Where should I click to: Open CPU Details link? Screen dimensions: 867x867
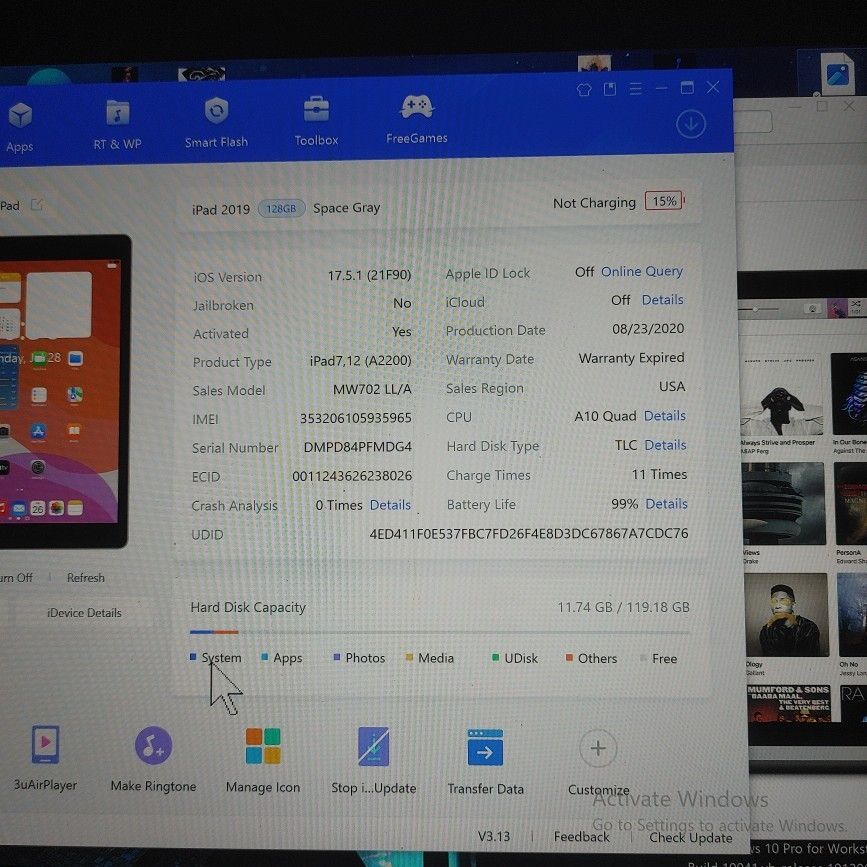click(665, 416)
